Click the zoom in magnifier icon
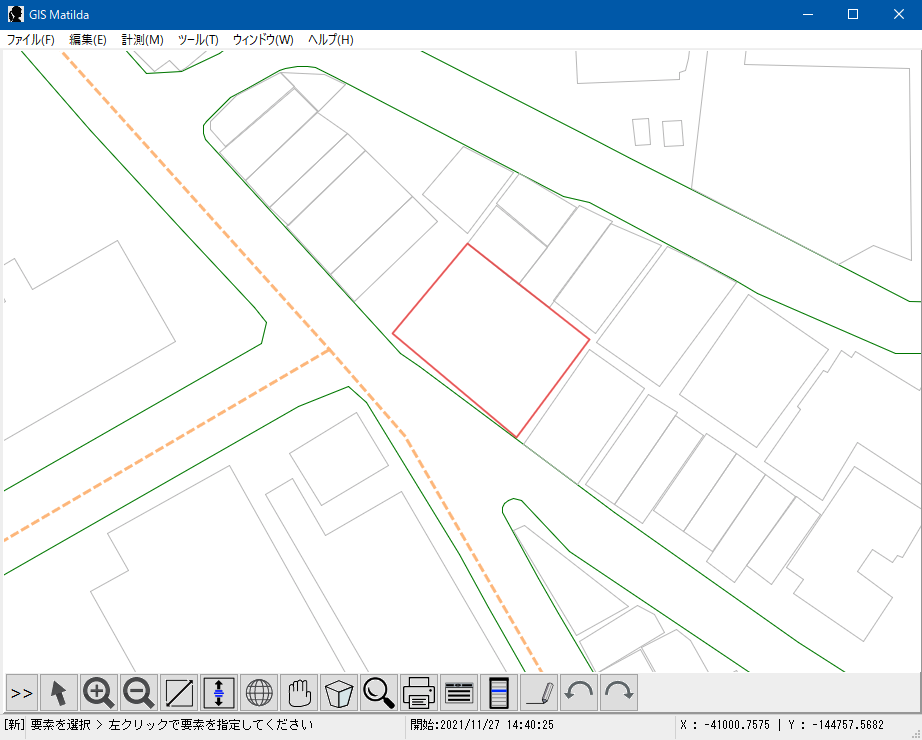This screenshot has width=922, height=740. click(x=99, y=692)
